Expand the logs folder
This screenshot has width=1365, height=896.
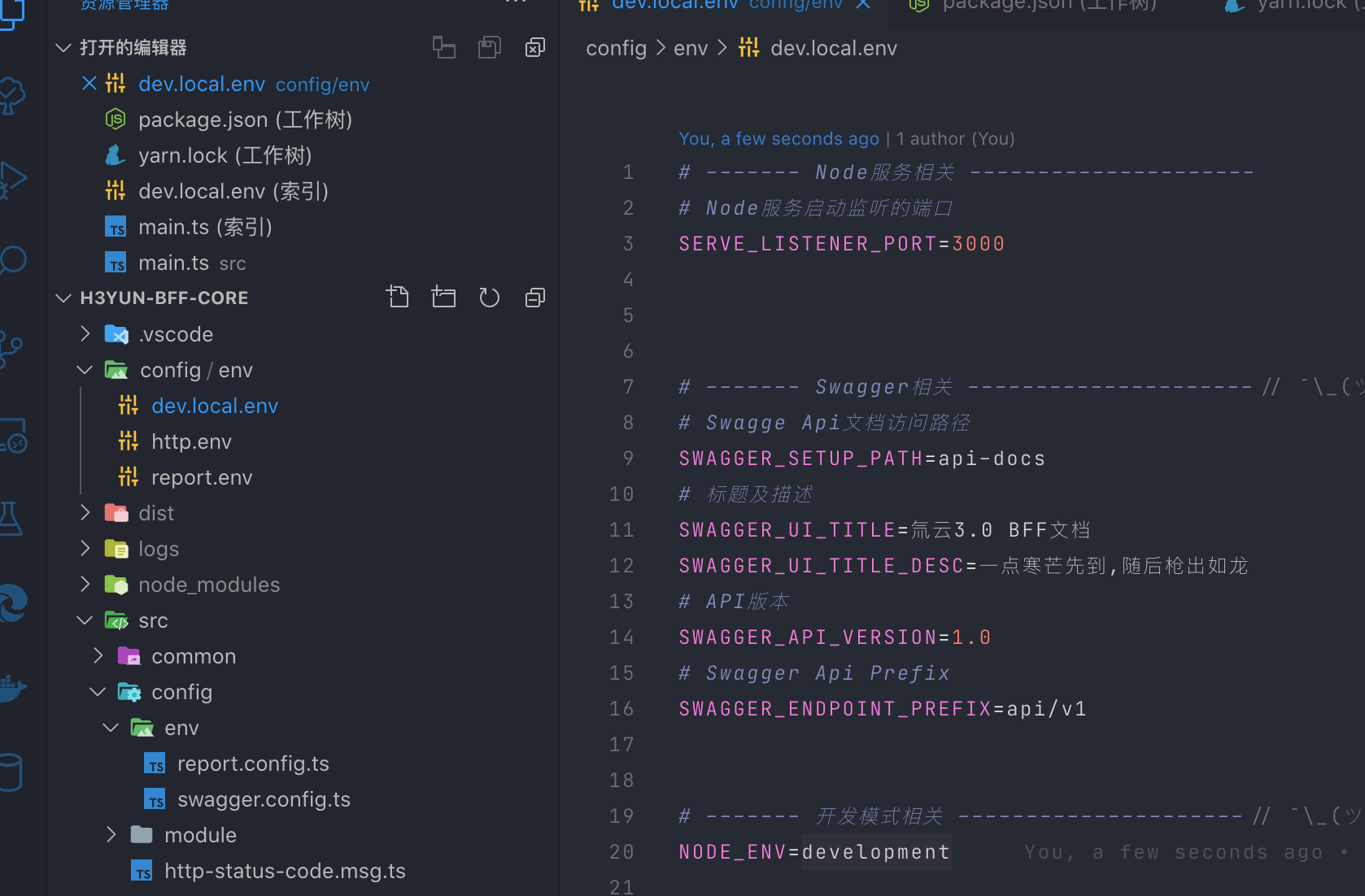[x=85, y=548]
